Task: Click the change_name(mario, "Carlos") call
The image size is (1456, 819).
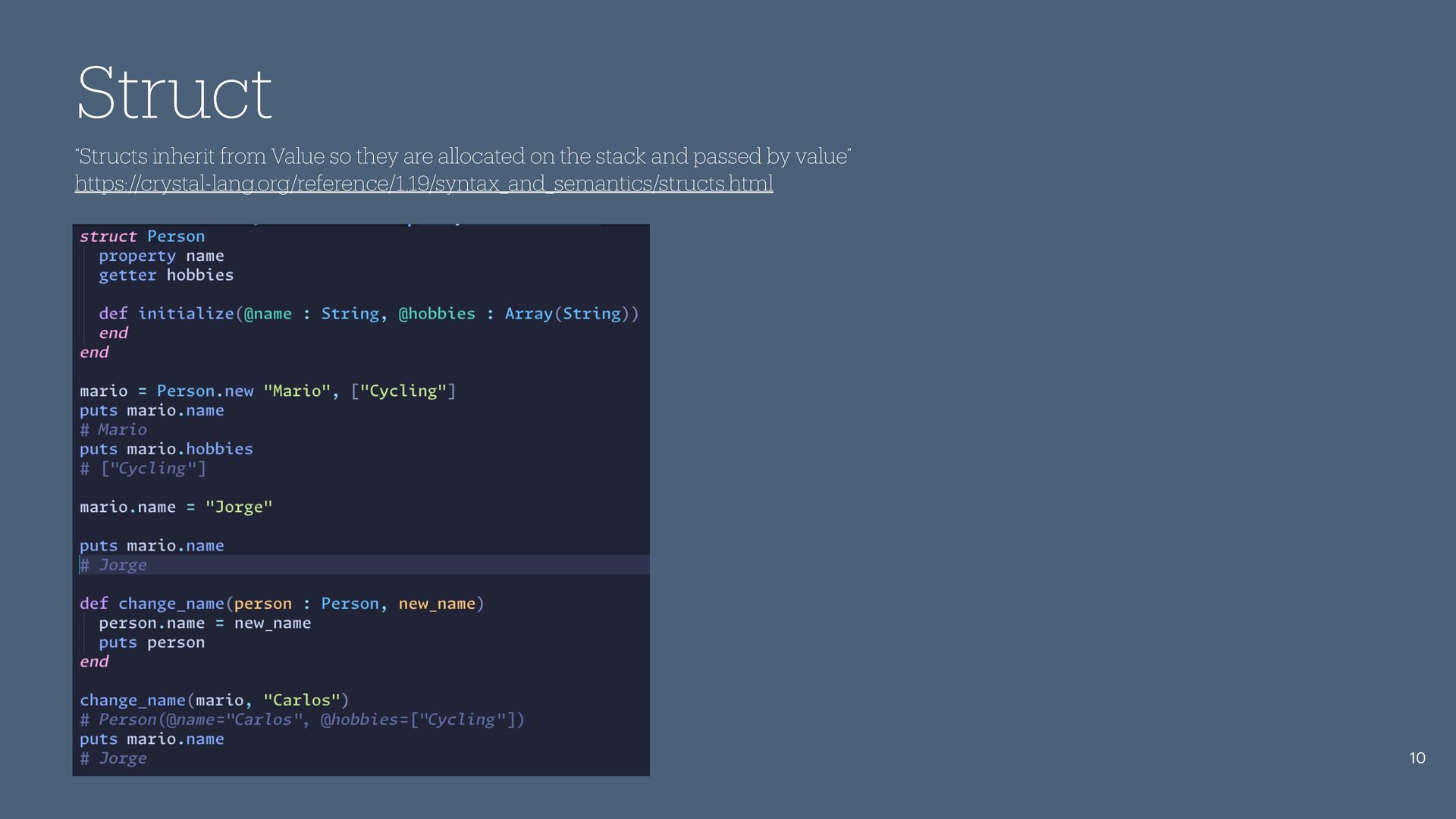Action: [214, 701]
